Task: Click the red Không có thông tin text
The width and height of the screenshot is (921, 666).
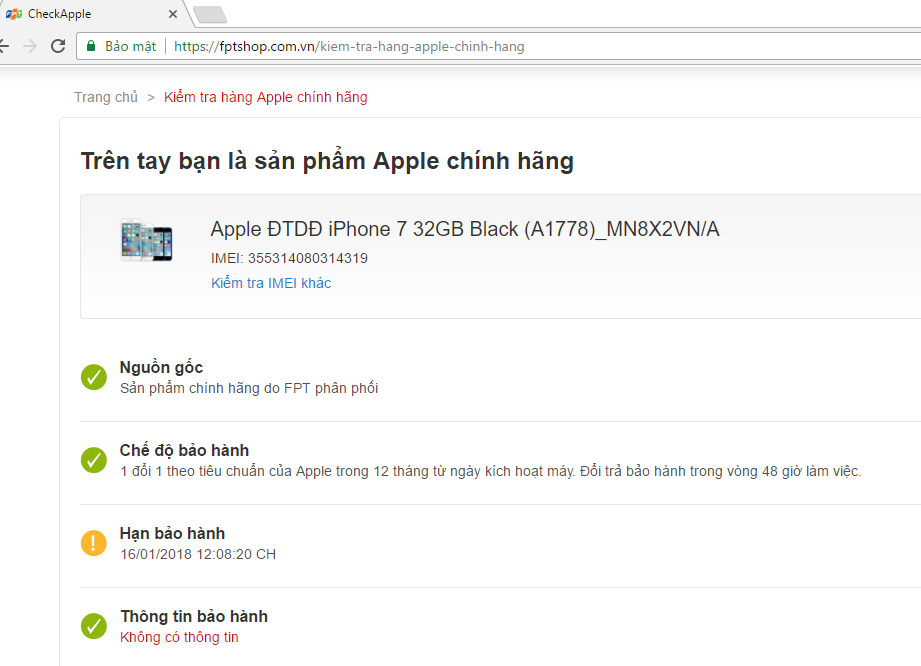Action: (x=179, y=637)
